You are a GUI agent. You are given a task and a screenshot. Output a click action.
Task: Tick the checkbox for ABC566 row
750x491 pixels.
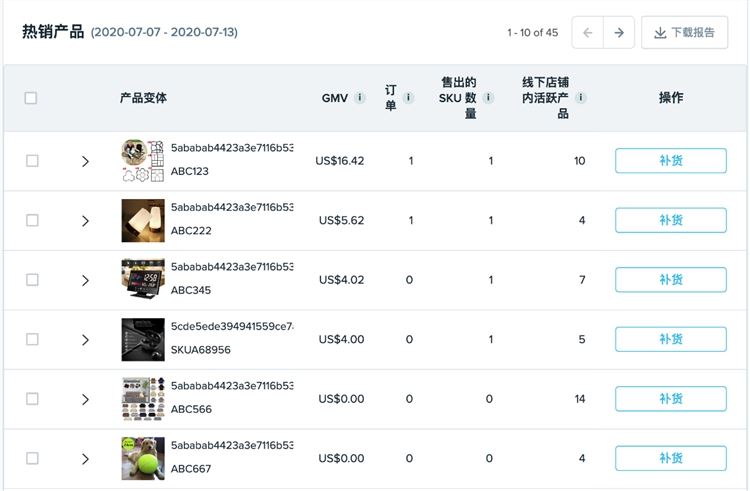(x=32, y=399)
